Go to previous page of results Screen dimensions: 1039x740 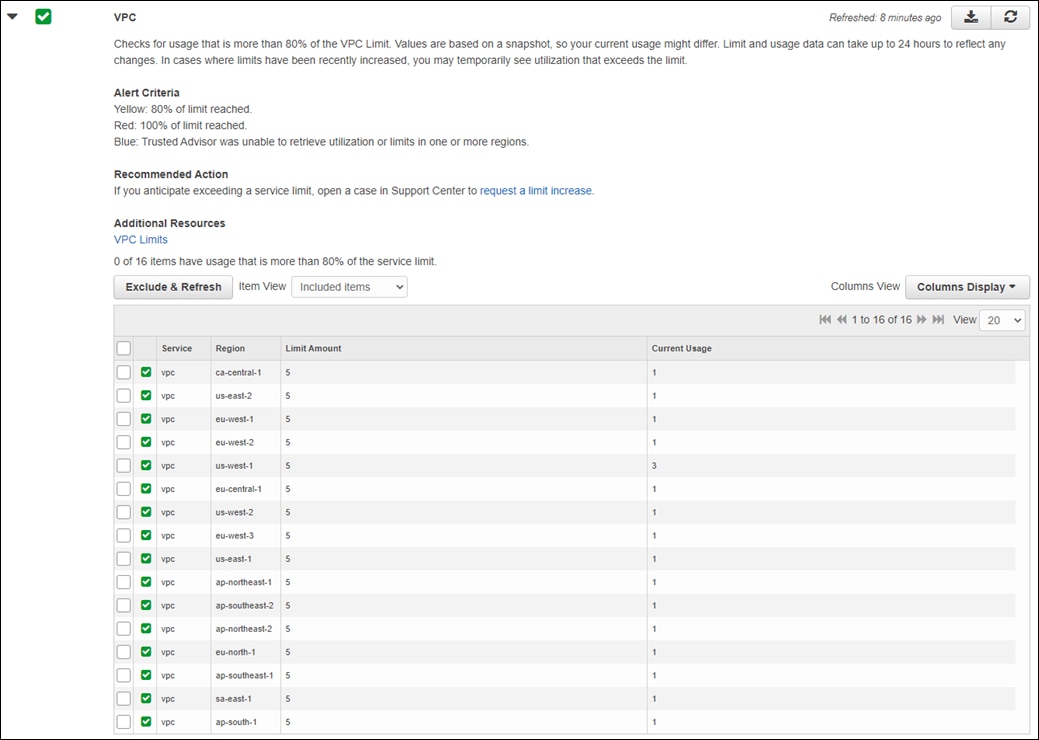tap(842, 320)
